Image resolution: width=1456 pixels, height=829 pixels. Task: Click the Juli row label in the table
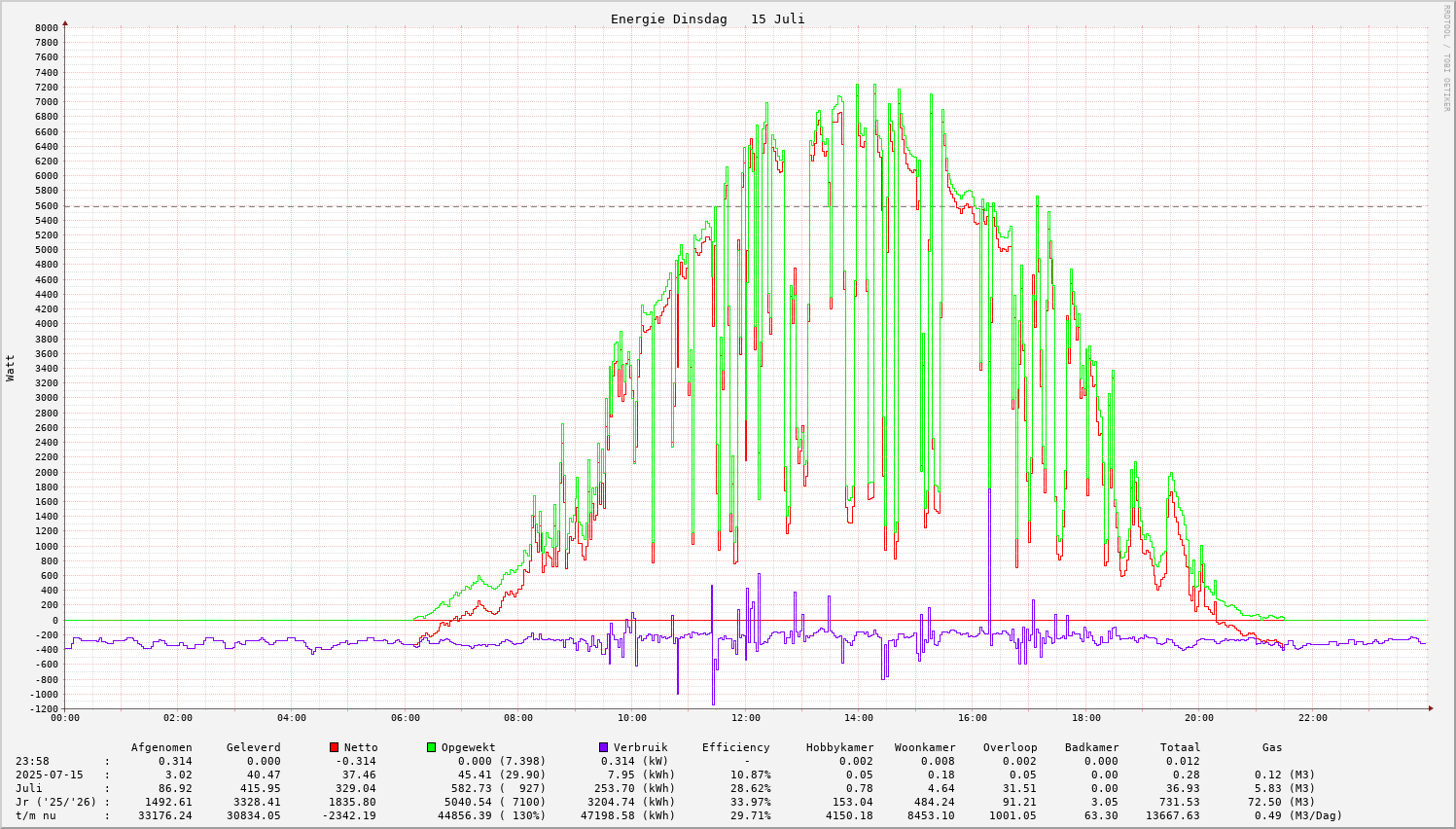(x=29, y=788)
